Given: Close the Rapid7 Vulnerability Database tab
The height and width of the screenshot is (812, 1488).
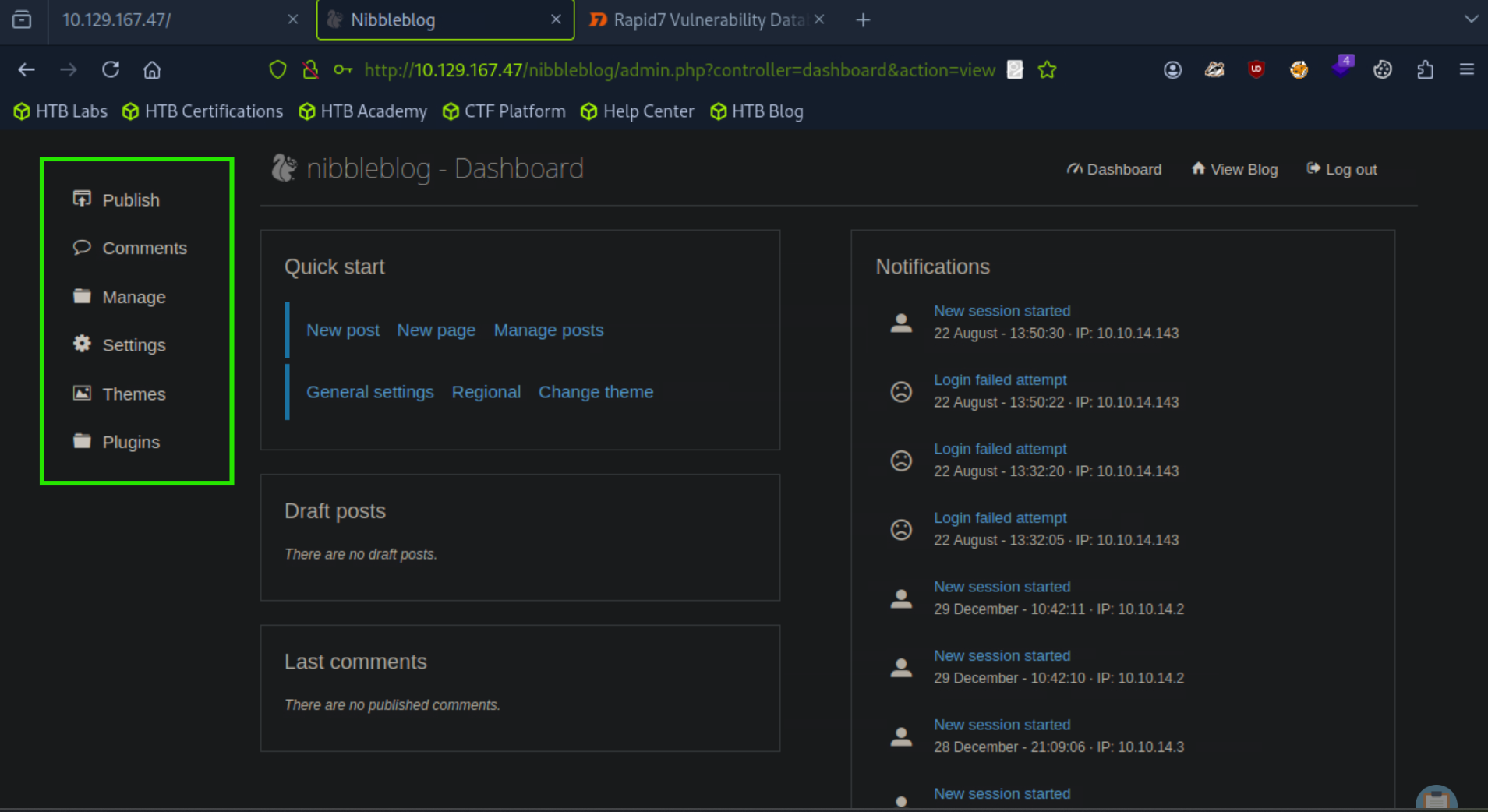Looking at the screenshot, I should tap(819, 19).
